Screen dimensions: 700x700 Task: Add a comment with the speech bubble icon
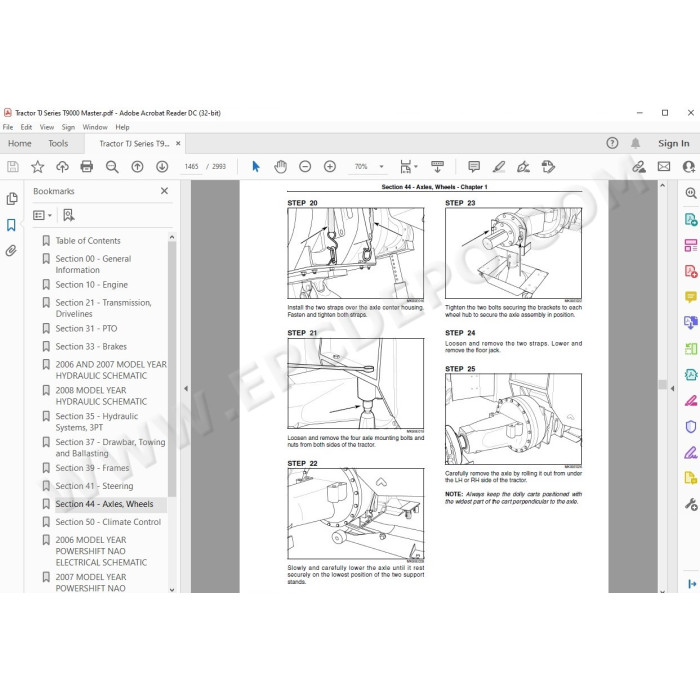pos(474,167)
